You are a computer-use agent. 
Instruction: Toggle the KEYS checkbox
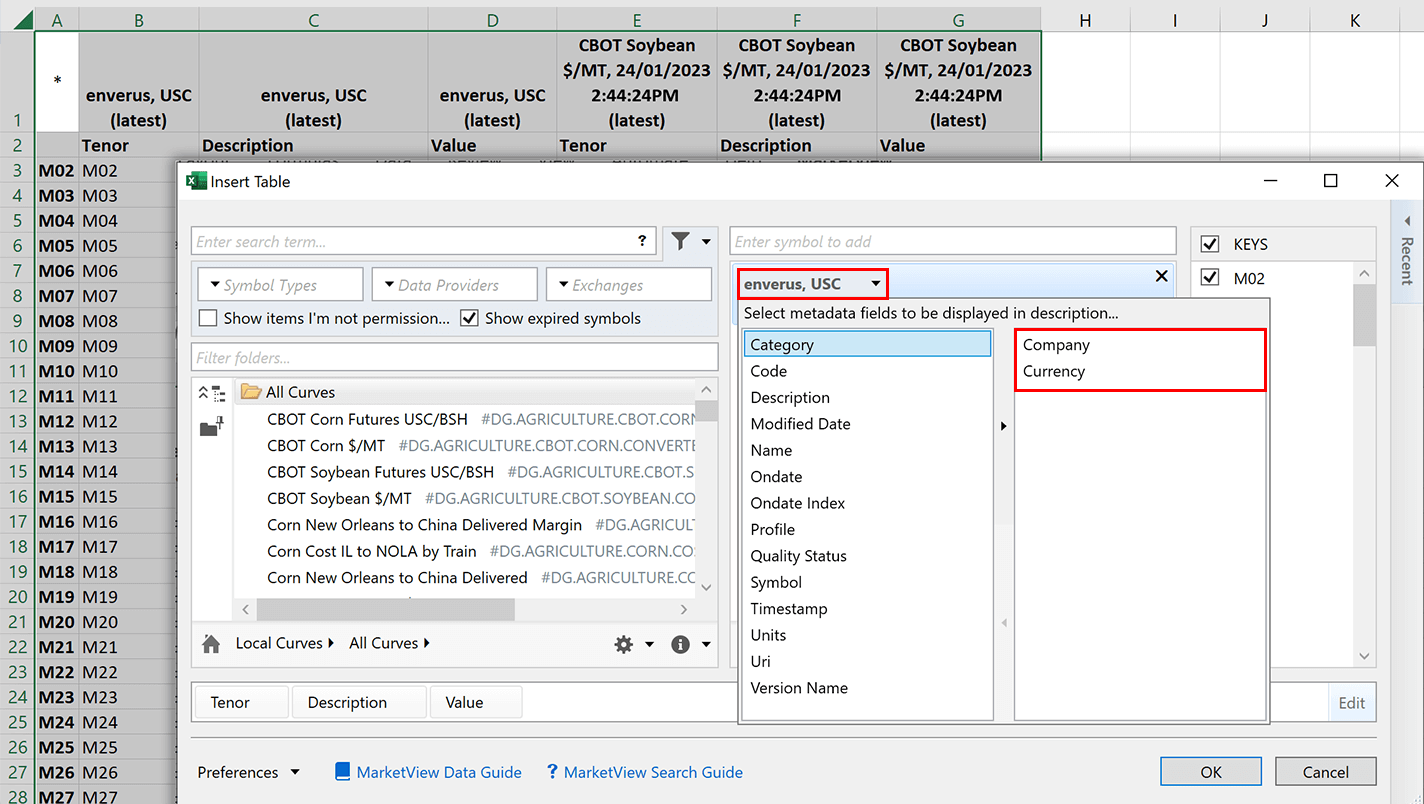pyautogui.click(x=1210, y=244)
